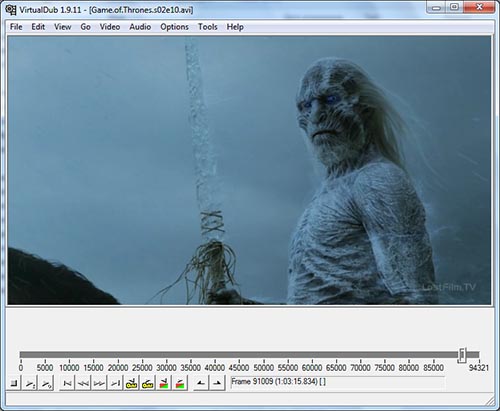Click the 85000 tick label

433,368
